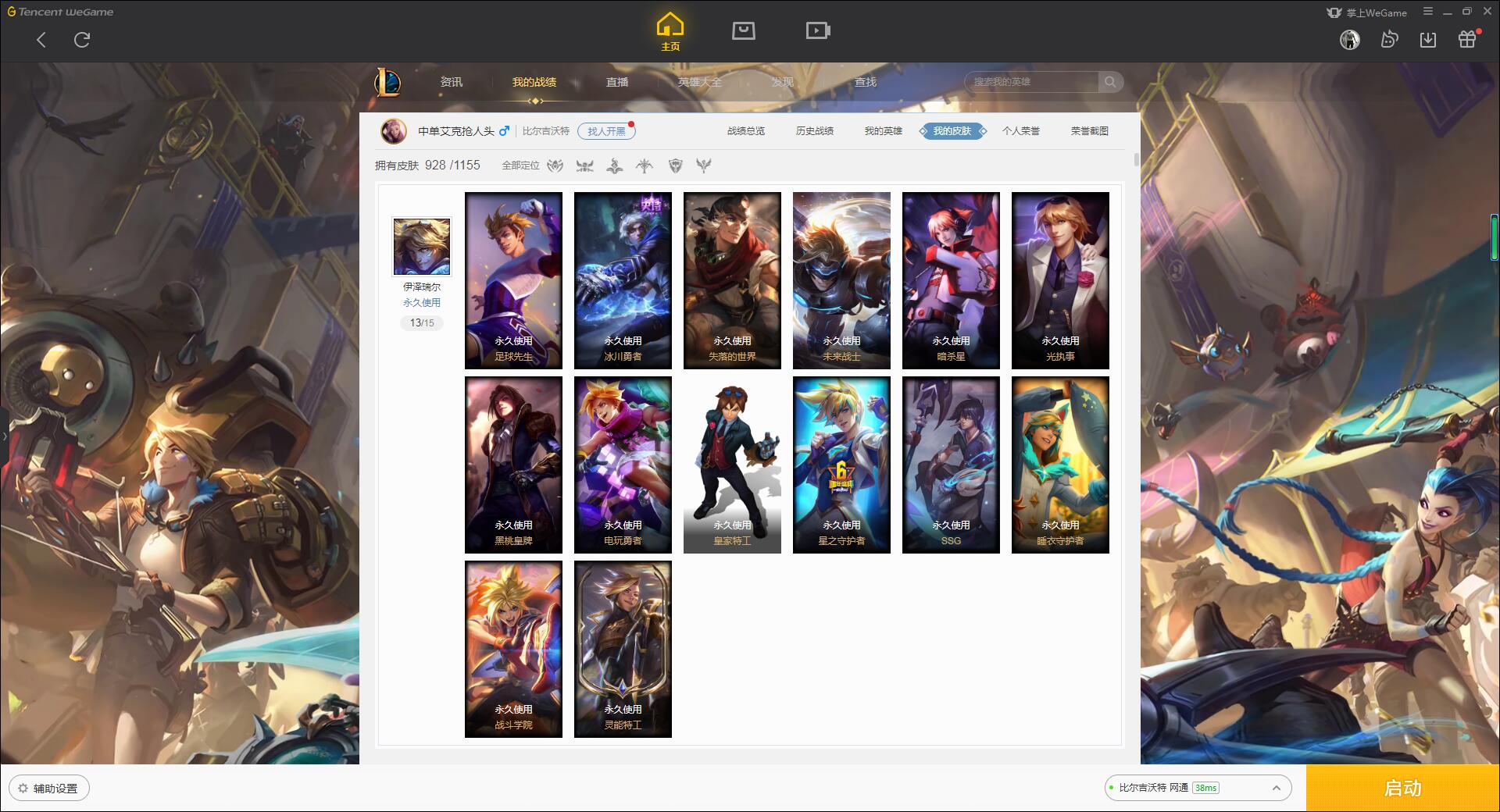The image size is (1500, 812).
Task: Filter skins by the fourth role icon
Action: pyautogui.click(x=645, y=166)
